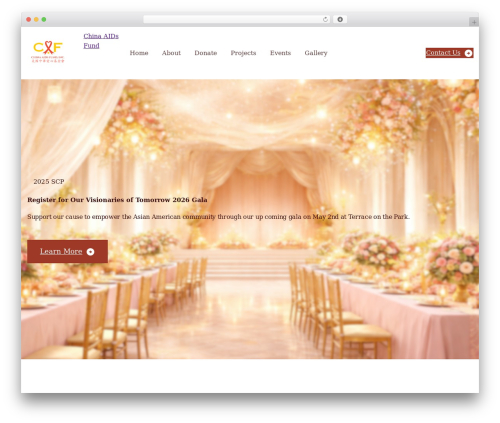The image size is (500, 423).
Task: Click the download icon beside the address bar
Action: coord(340,19)
